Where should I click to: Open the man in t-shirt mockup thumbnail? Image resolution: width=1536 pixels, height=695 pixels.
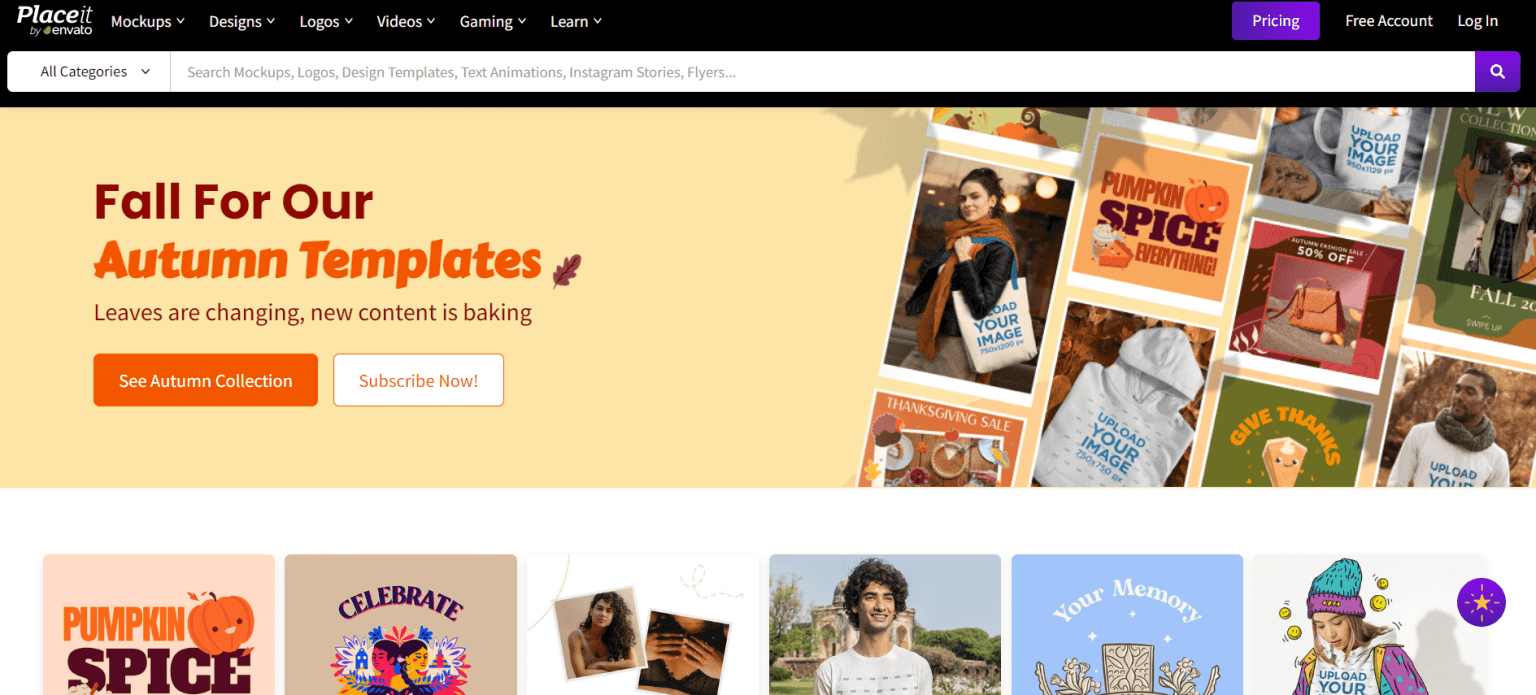pos(884,625)
